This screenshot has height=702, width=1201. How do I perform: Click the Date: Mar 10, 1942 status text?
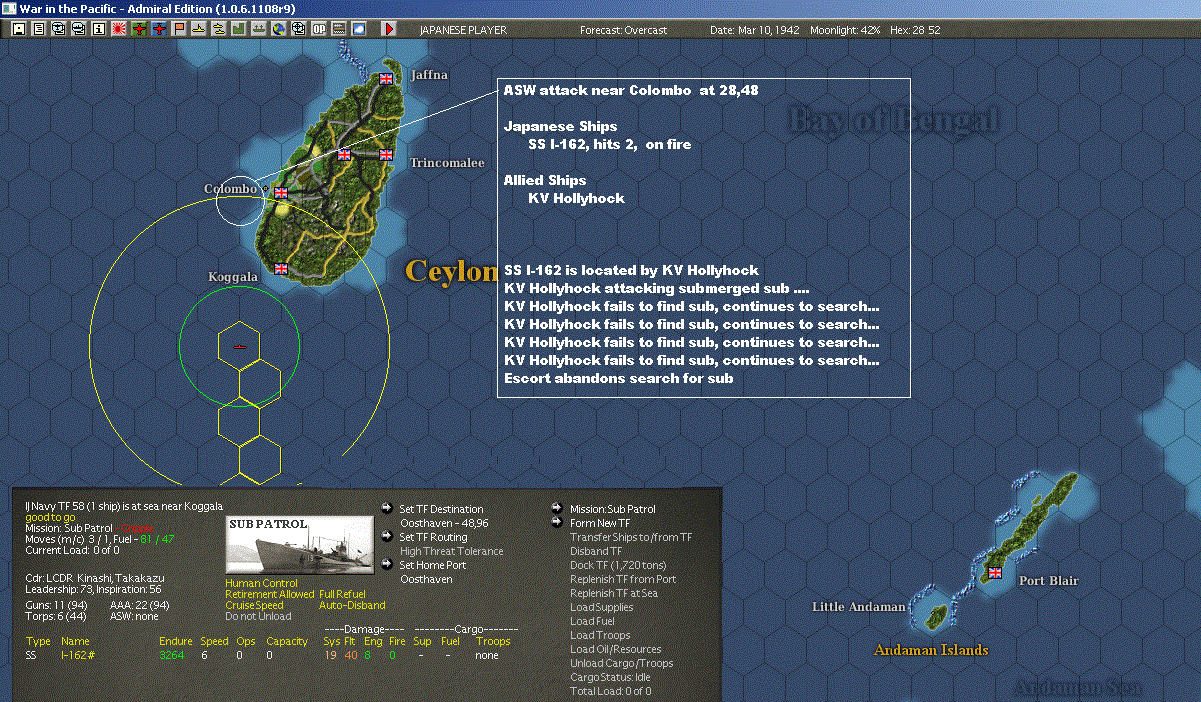coord(755,30)
